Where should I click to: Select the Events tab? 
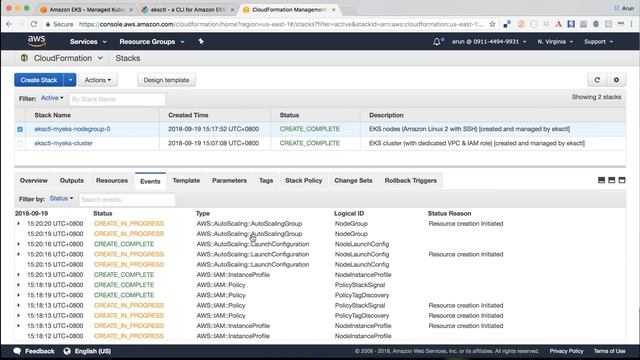coord(150,181)
